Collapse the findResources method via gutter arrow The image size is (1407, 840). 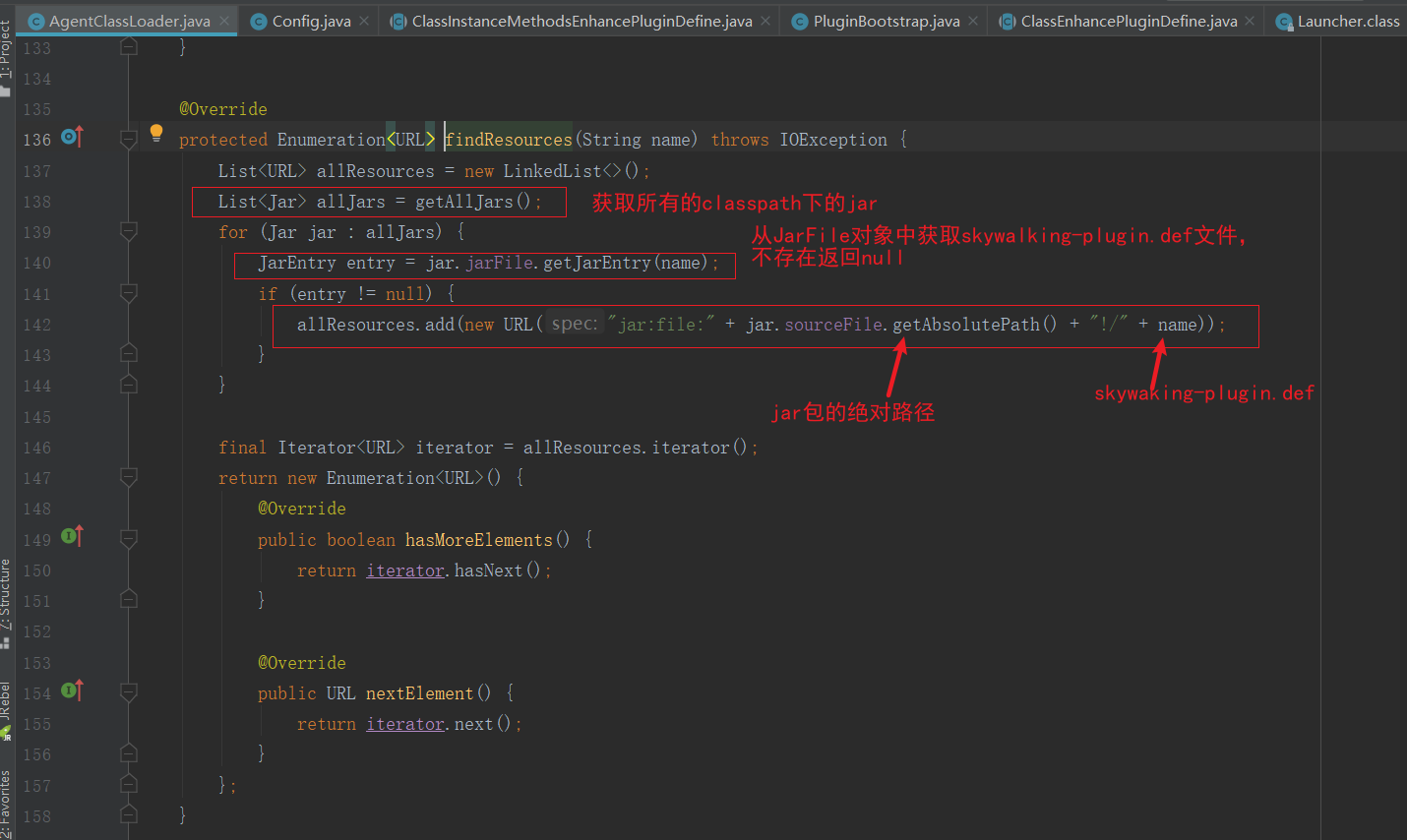point(128,139)
